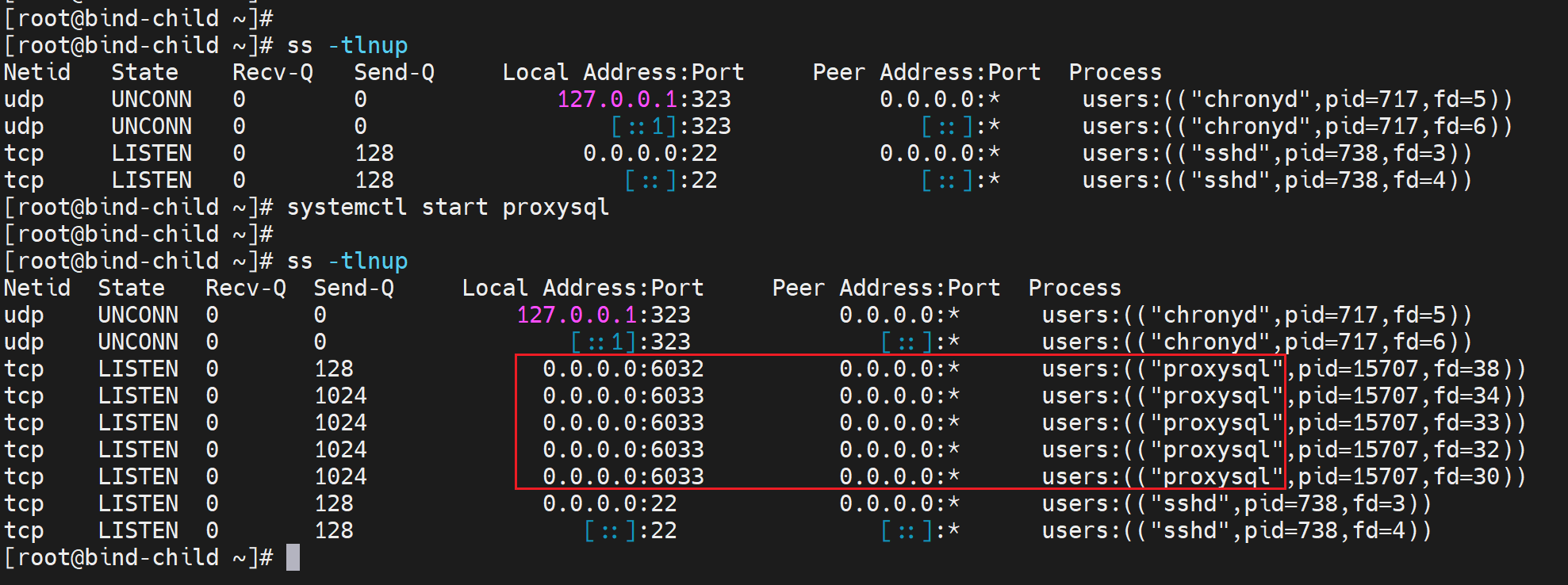Click the proxysql process entry with fd=38
The height and width of the screenshot is (585, 1568).
1282,369
